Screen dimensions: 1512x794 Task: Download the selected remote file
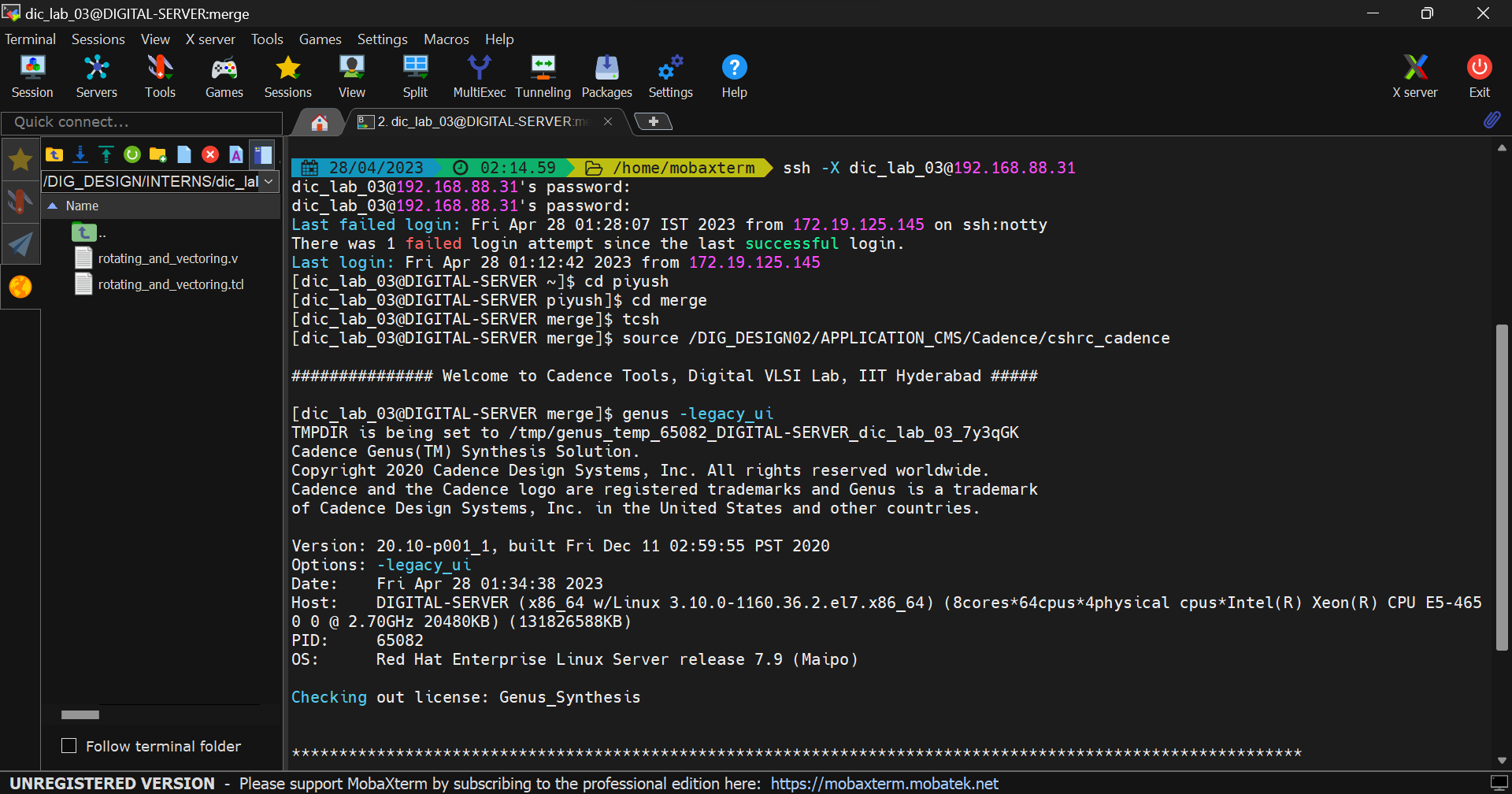click(x=80, y=154)
